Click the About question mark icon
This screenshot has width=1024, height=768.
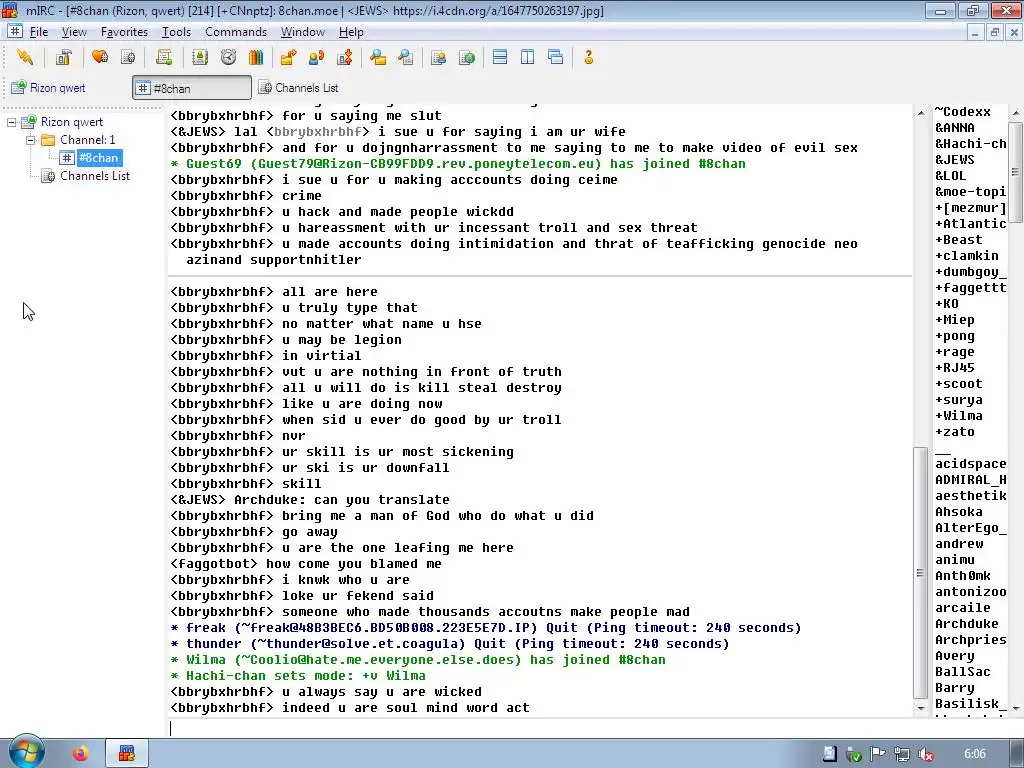coord(588,57)
